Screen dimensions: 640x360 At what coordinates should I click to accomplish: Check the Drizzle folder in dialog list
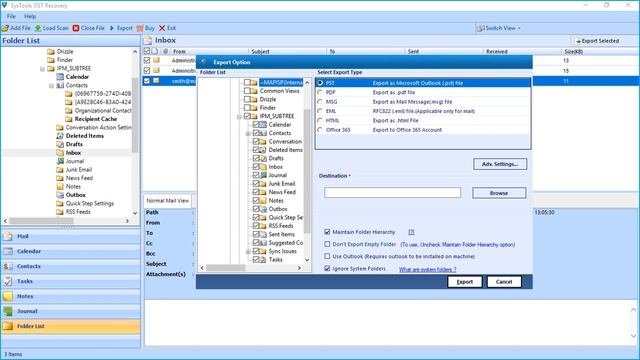[247, 99]
